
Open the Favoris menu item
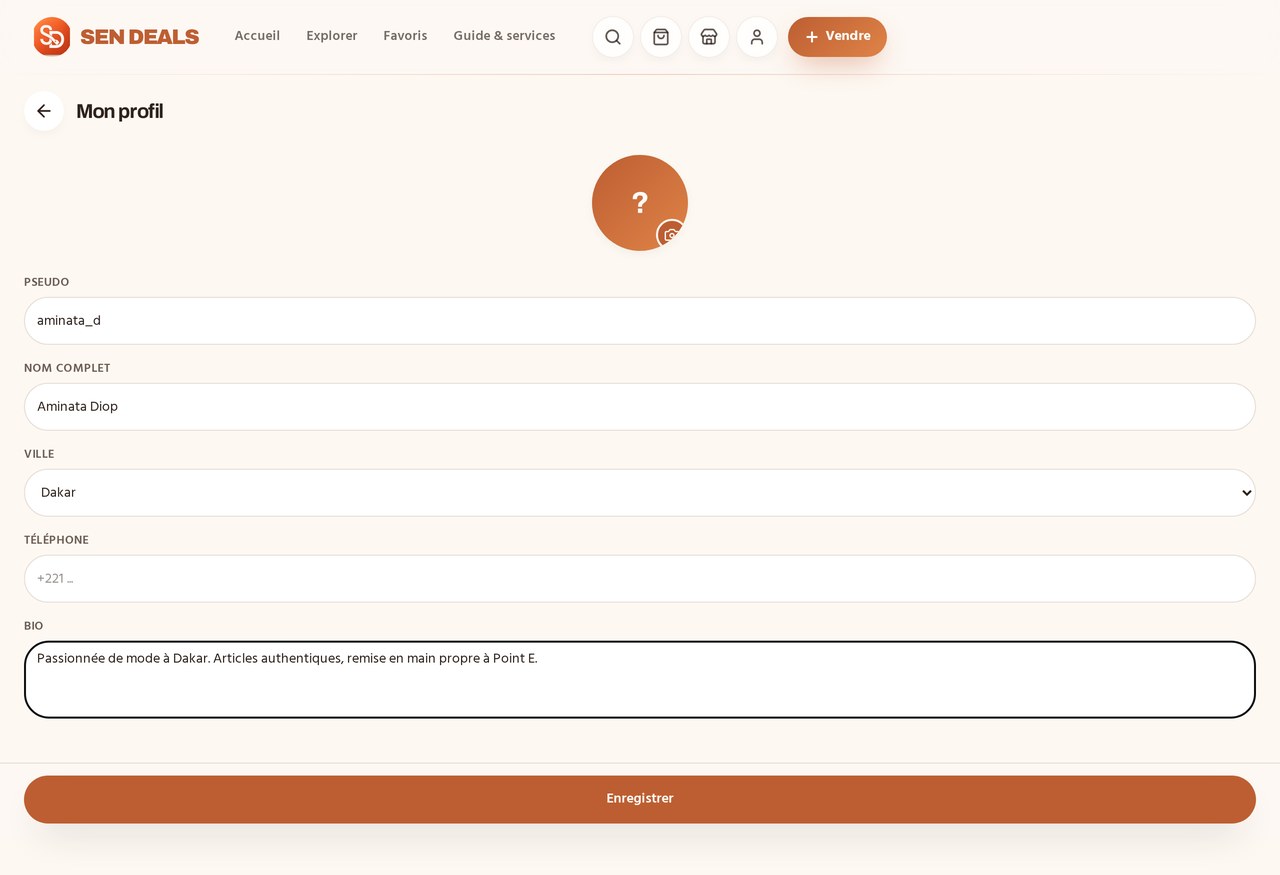coord(405,36)
